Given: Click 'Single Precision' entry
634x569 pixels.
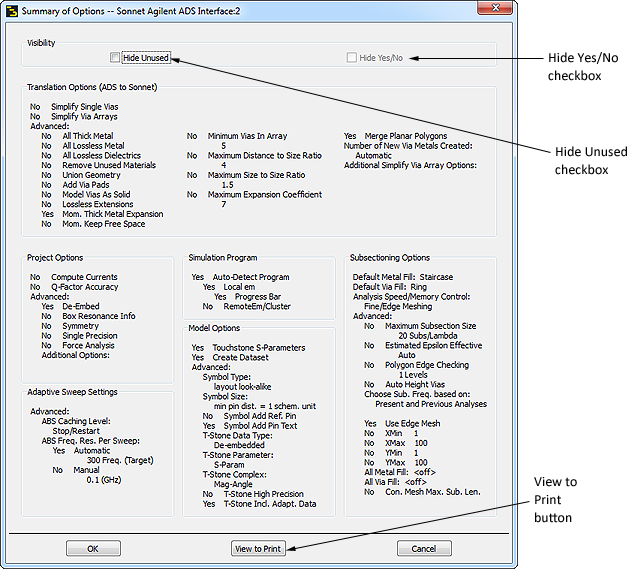Looking at the screenshot, I should 90,336.
